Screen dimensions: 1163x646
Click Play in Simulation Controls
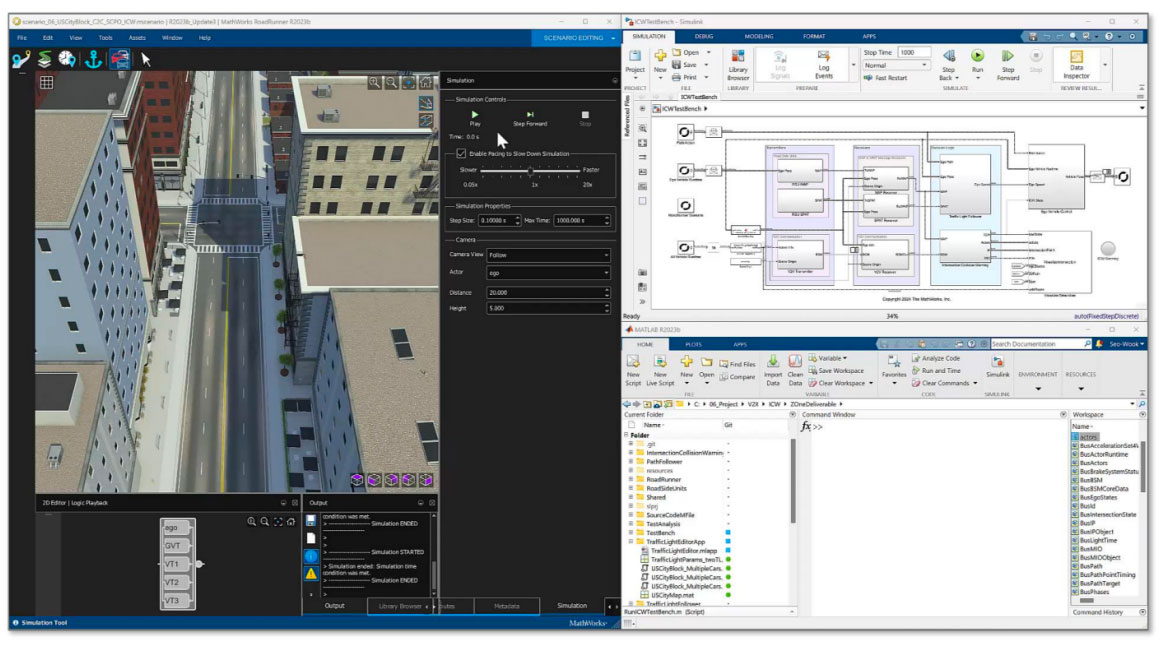click(475, 119)
